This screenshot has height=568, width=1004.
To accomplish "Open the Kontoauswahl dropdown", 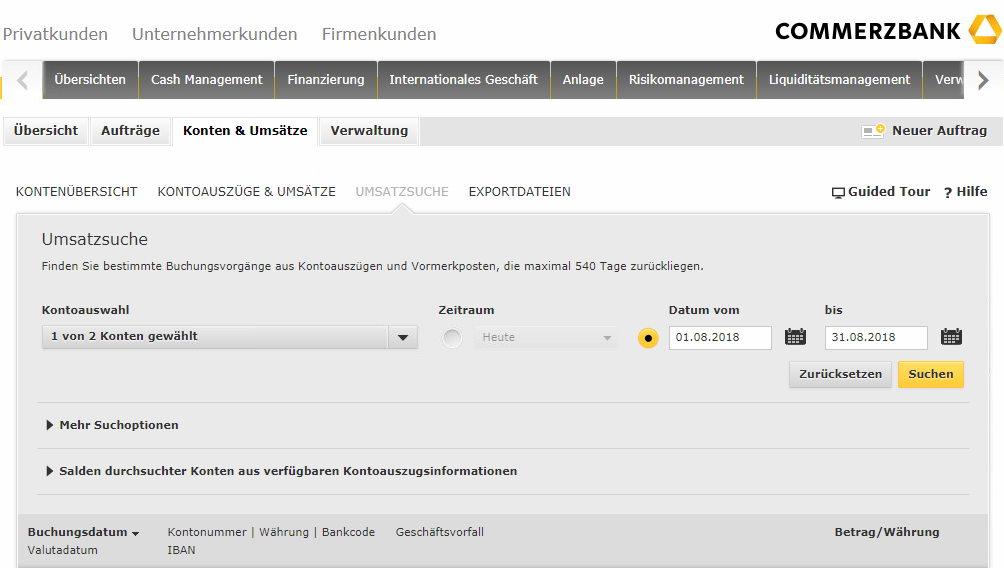I will click(229, 337).
